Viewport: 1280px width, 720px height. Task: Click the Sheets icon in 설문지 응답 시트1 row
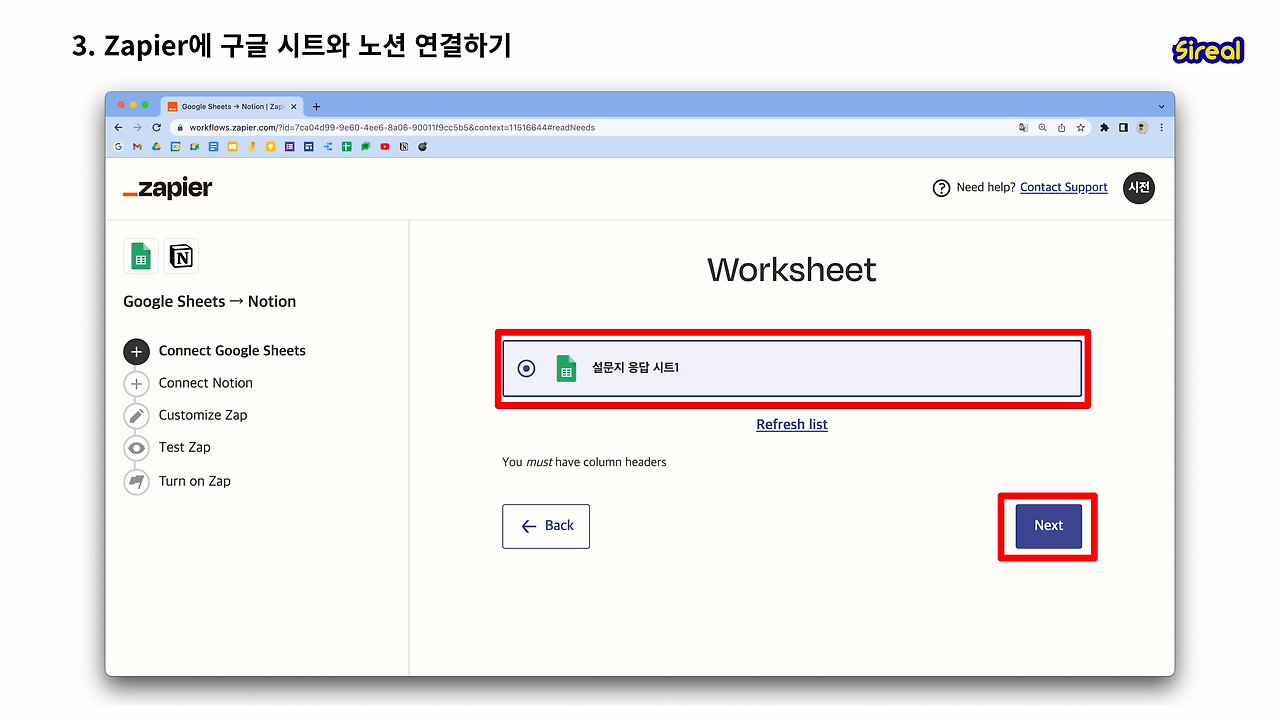[566, 368]
